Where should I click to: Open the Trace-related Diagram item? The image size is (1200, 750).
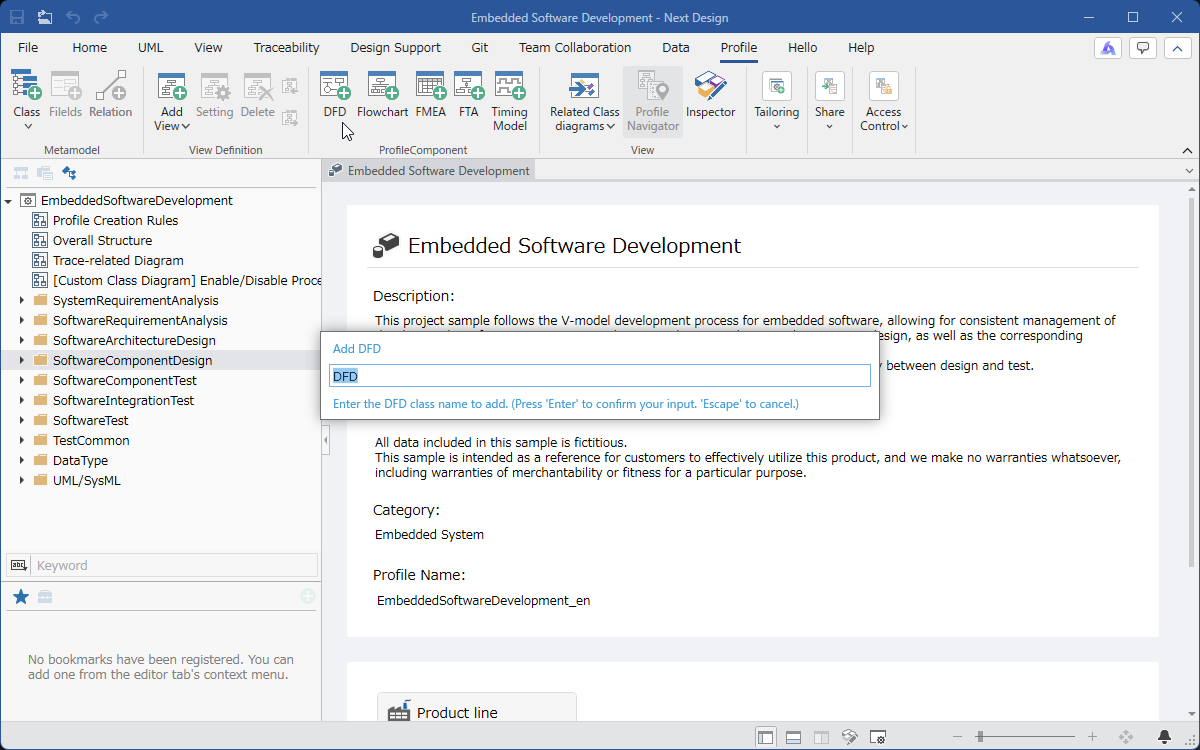click(118, 260)
